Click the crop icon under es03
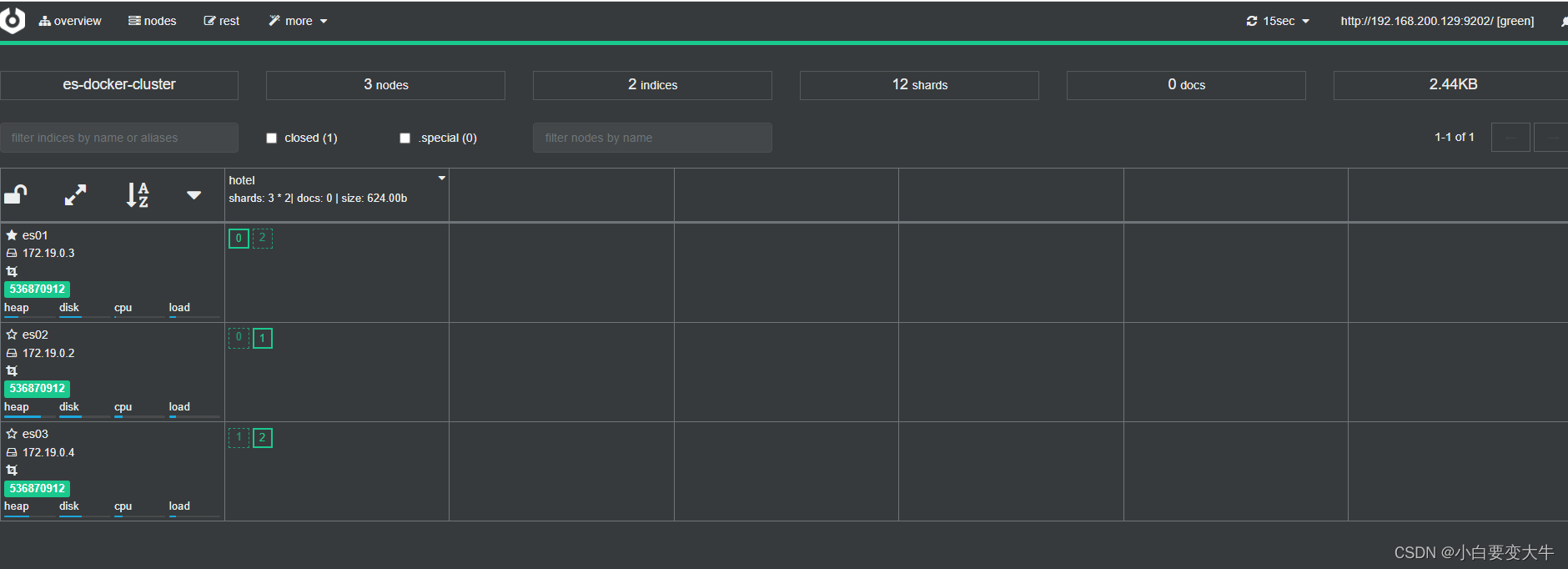Screen dimensions: 1568x569 pyautogui.click(x=12, y=471)
